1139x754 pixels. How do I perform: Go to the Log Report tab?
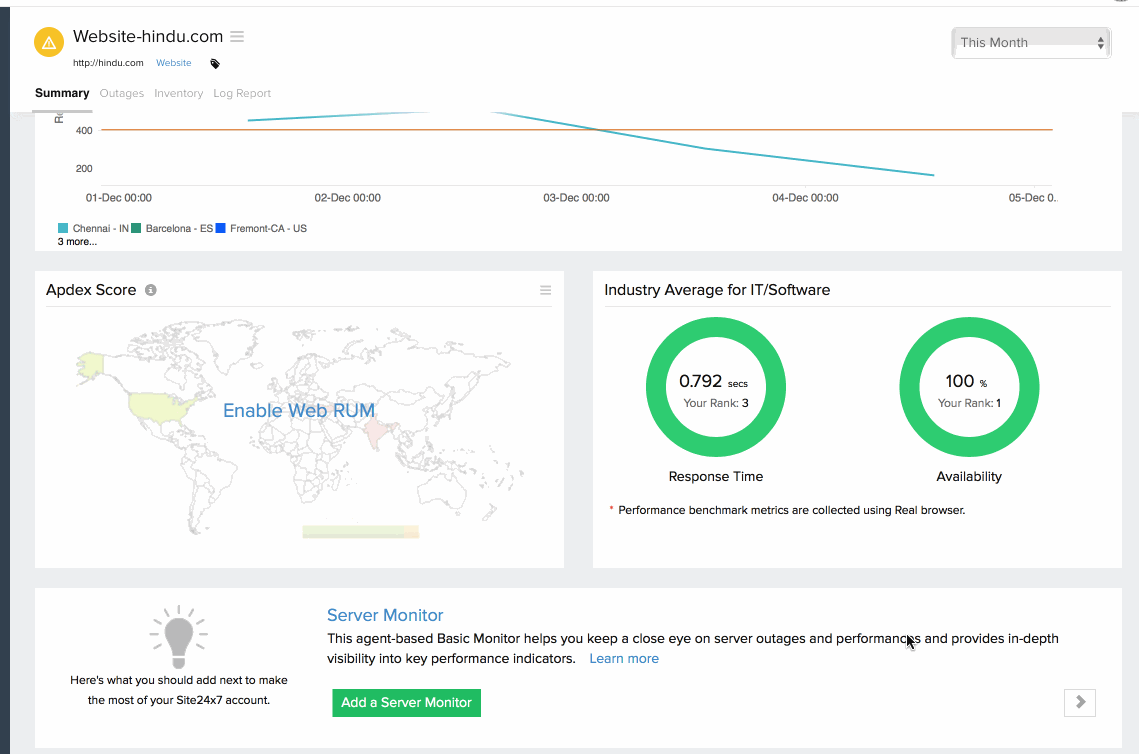click(x=242, y=93)
